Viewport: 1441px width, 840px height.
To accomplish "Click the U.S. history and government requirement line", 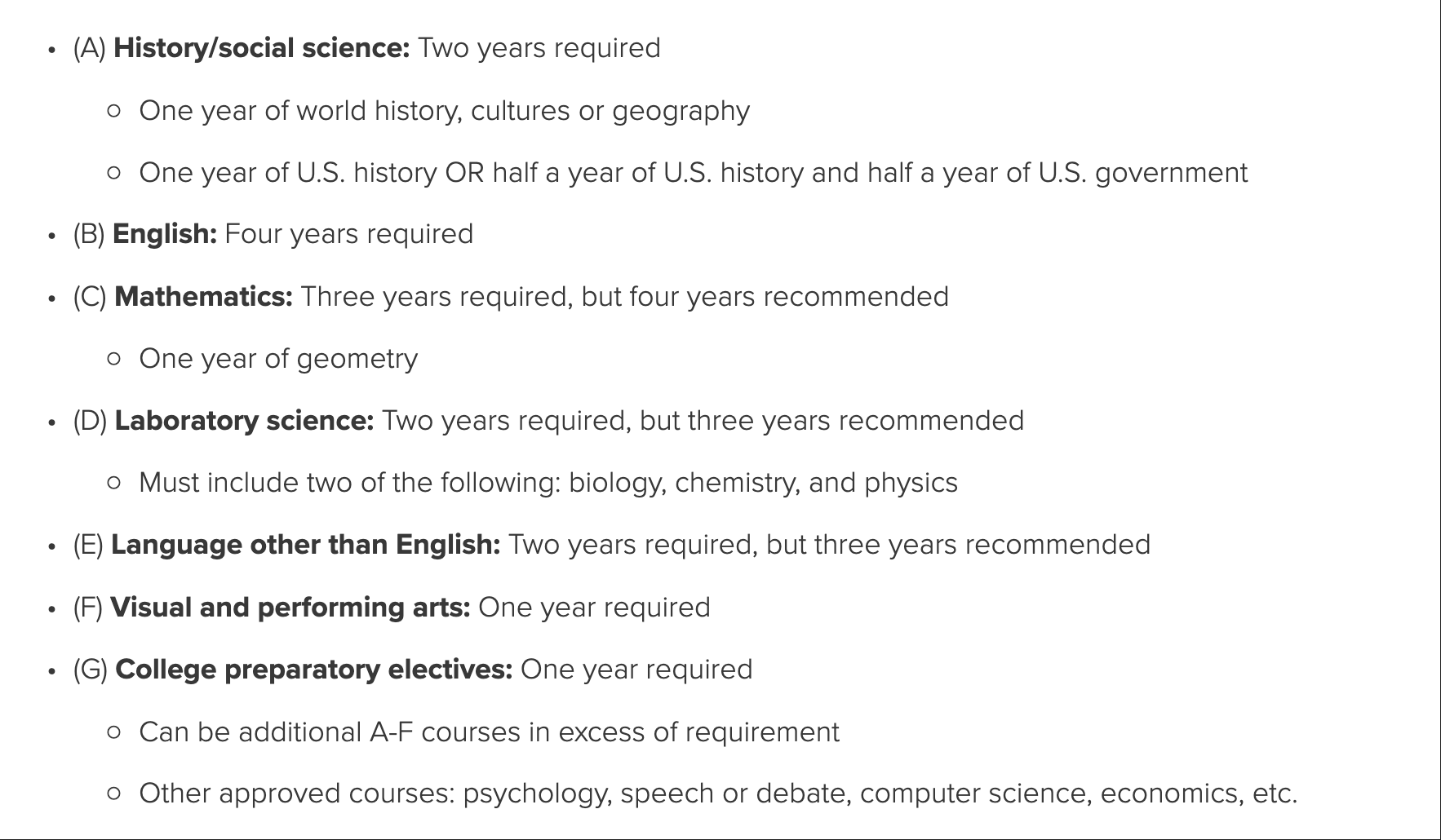I will pos(693,173).
